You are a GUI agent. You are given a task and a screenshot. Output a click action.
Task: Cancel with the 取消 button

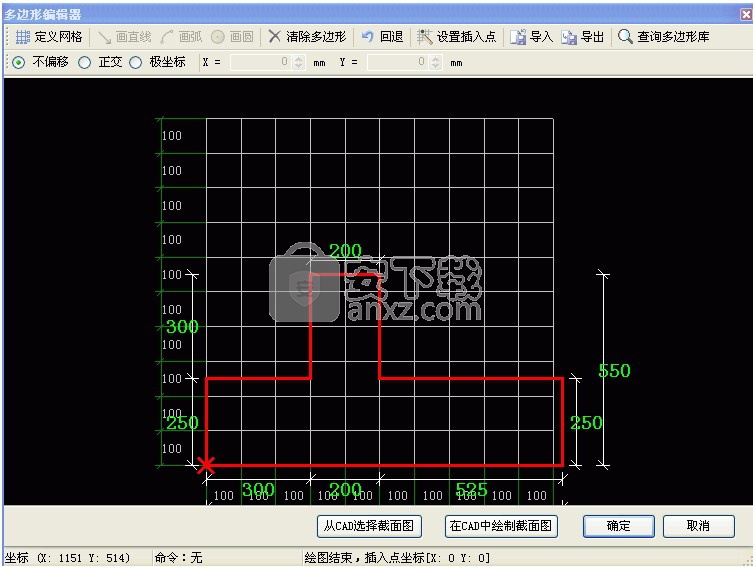(699, 526)
